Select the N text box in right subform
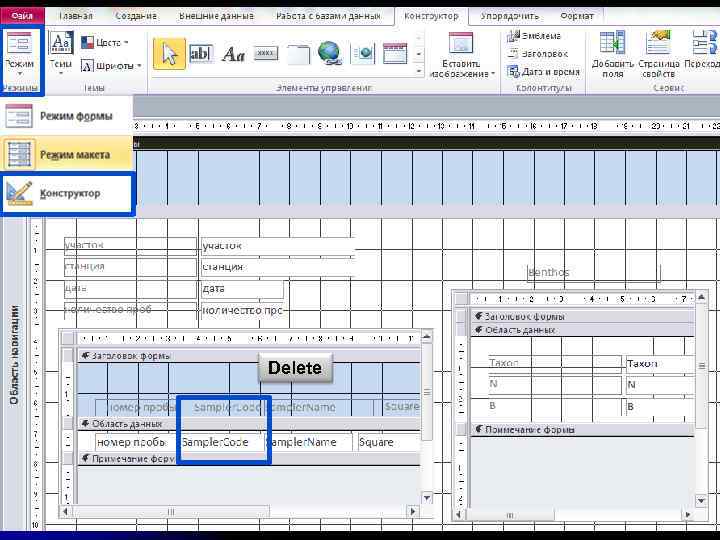The width and height of the screenshot is (720, 540). tap(659, 384)
